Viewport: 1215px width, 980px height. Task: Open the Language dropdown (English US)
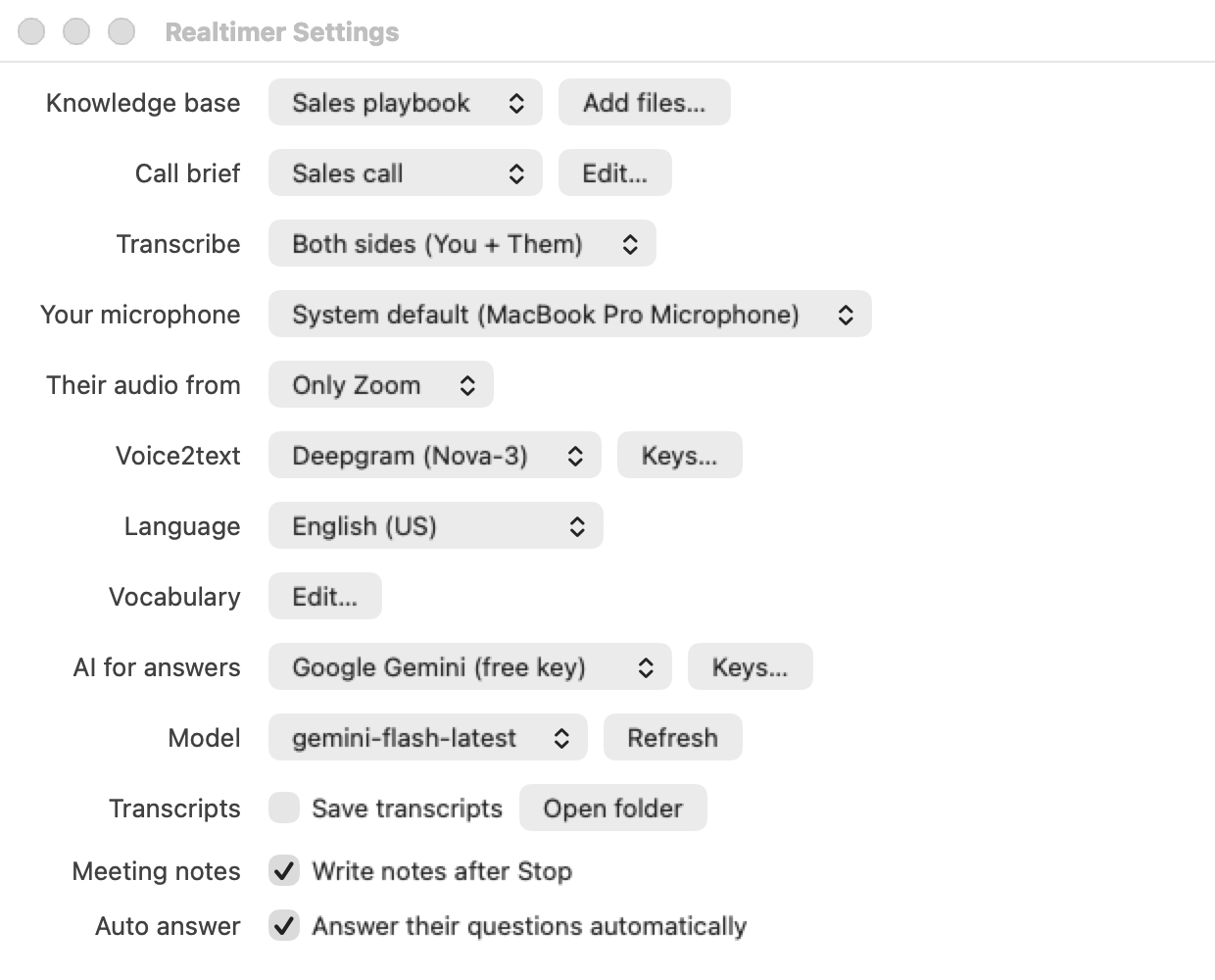point(435,526)
